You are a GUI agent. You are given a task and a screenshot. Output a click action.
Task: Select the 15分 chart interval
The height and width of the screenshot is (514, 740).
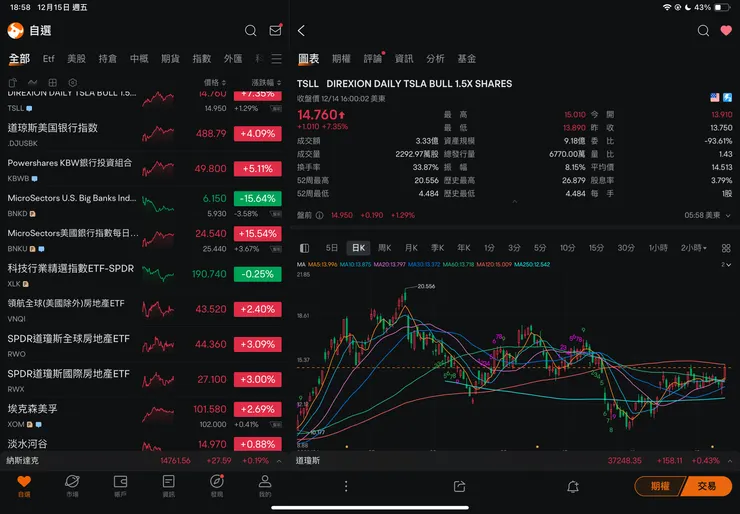596,248
